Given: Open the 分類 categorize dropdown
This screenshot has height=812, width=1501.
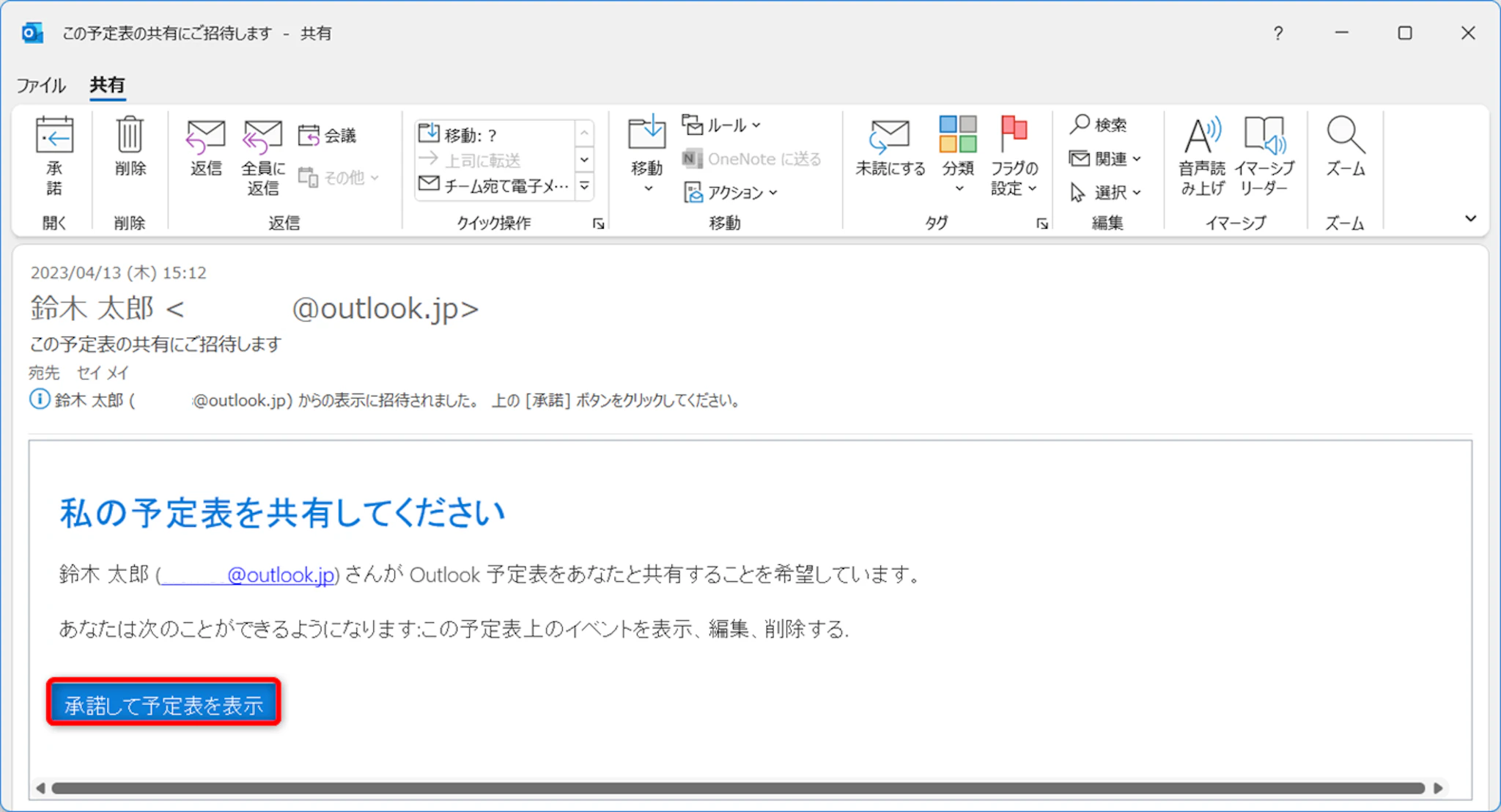Looking at the screenshot, I should [958, 189].
